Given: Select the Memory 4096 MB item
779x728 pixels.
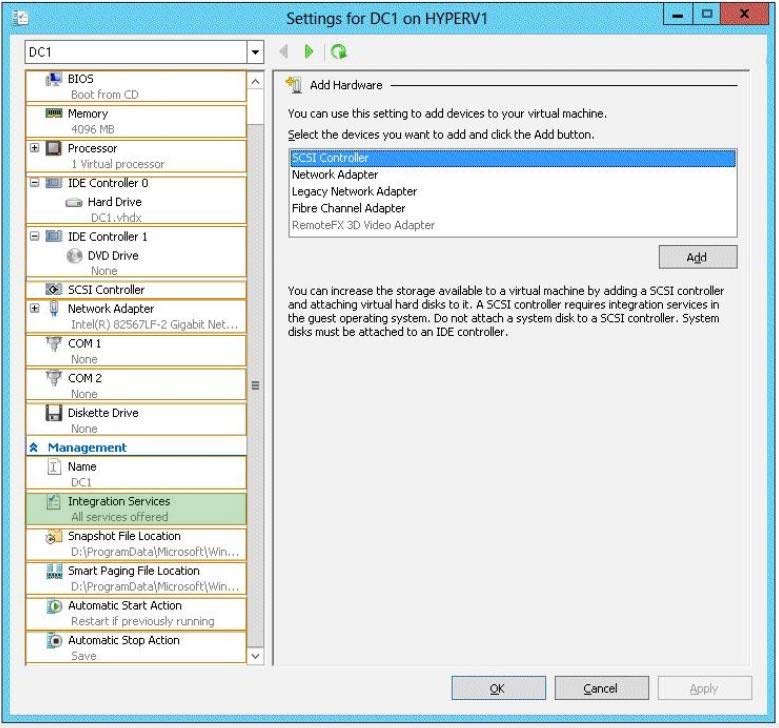Looking at the screenshot, I should [136, 121].
